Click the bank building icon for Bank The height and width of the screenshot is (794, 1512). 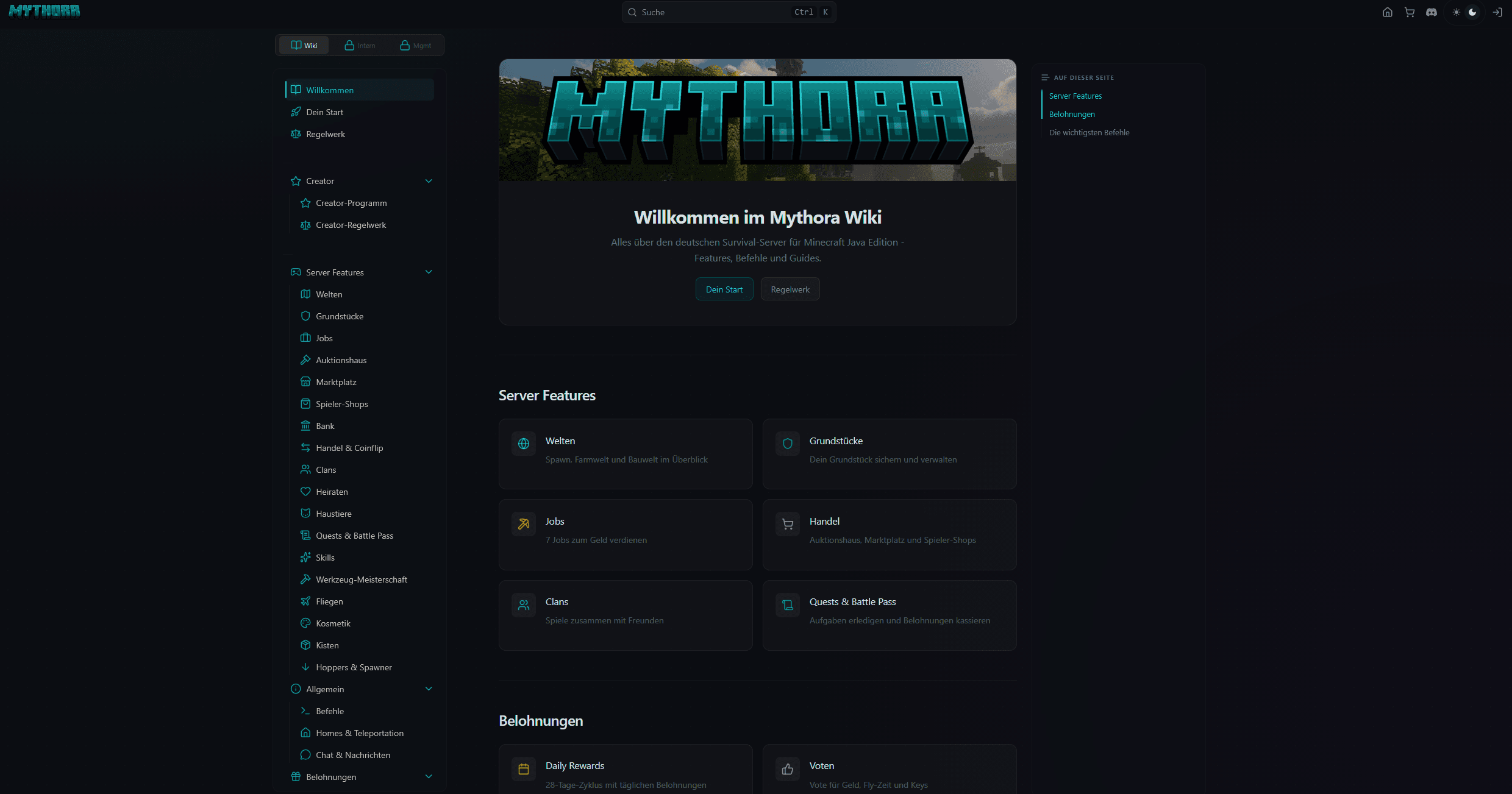tap(305, 425)
